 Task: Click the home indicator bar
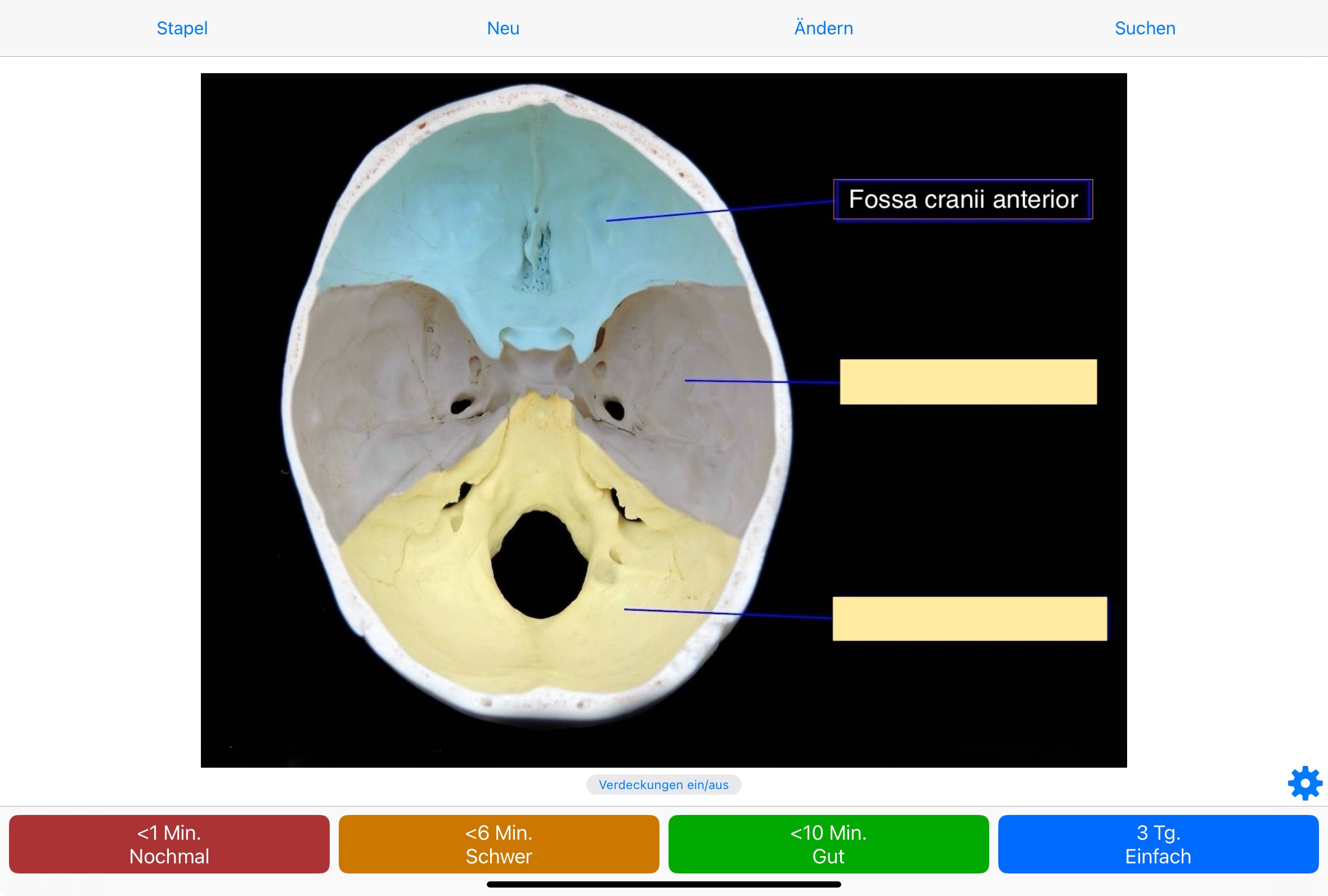tap(663, 884)
